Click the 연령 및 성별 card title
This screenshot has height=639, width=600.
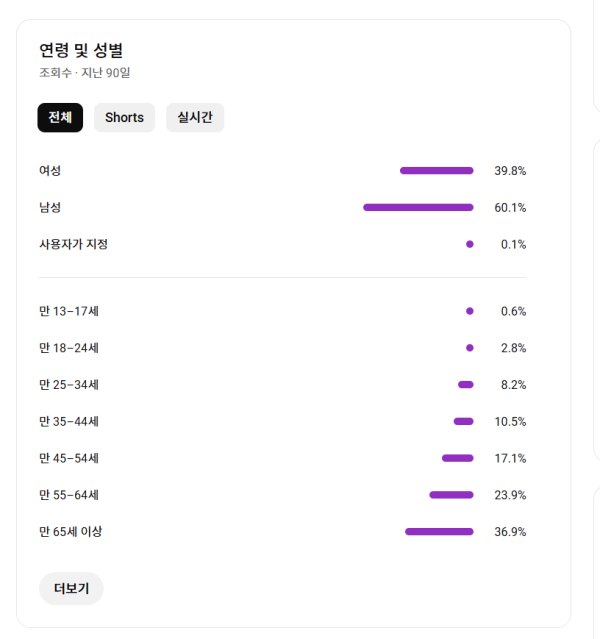click(x=81, y=50)
